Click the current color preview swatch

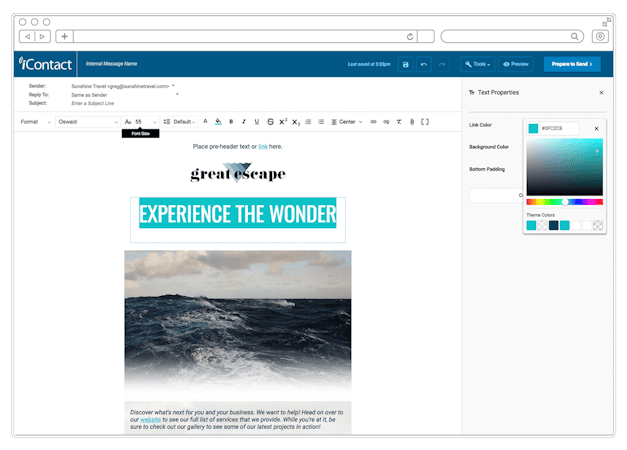coord(533,128)
